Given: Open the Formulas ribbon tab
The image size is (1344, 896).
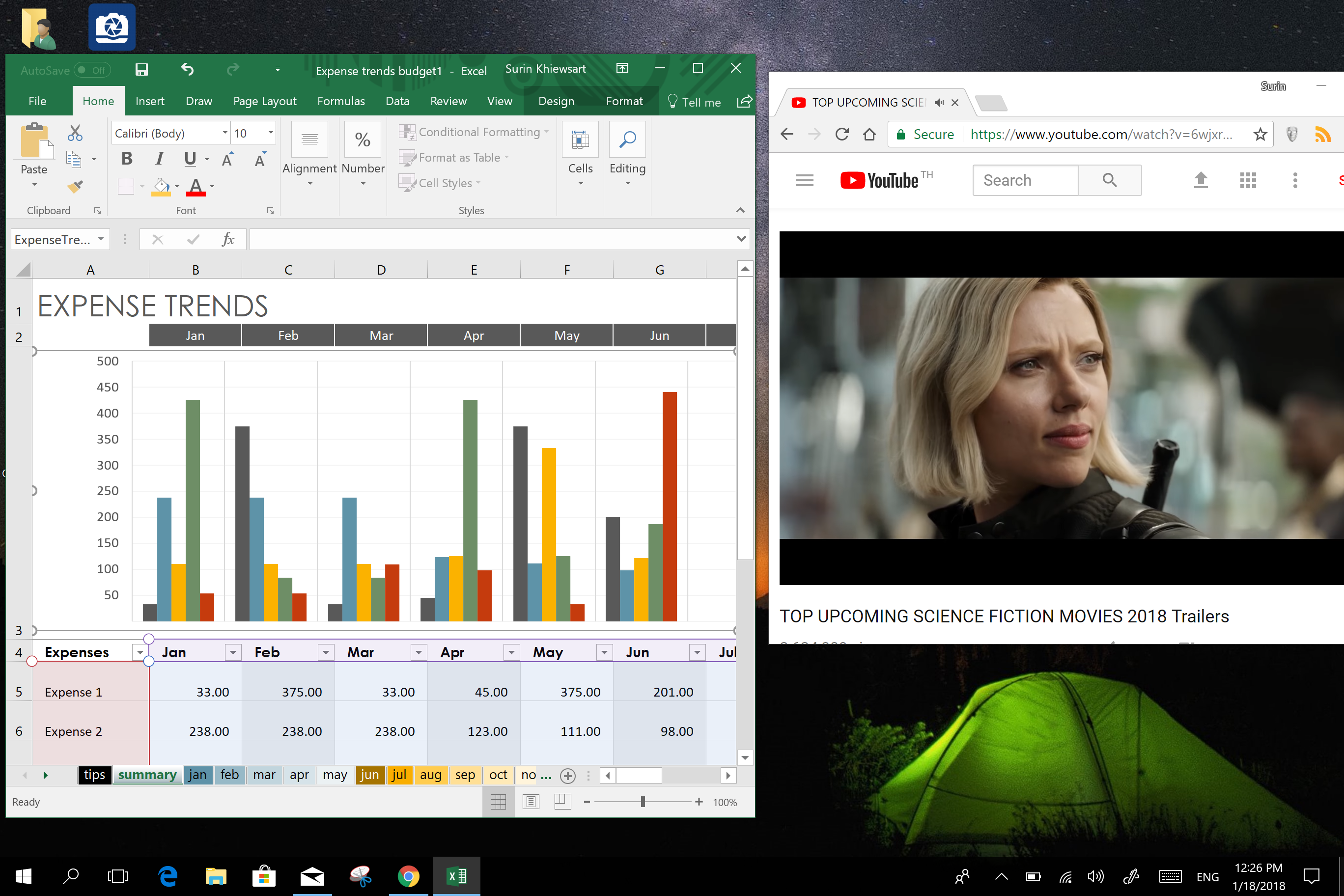Looking at the screenshot, I should [x=341, y=101].
